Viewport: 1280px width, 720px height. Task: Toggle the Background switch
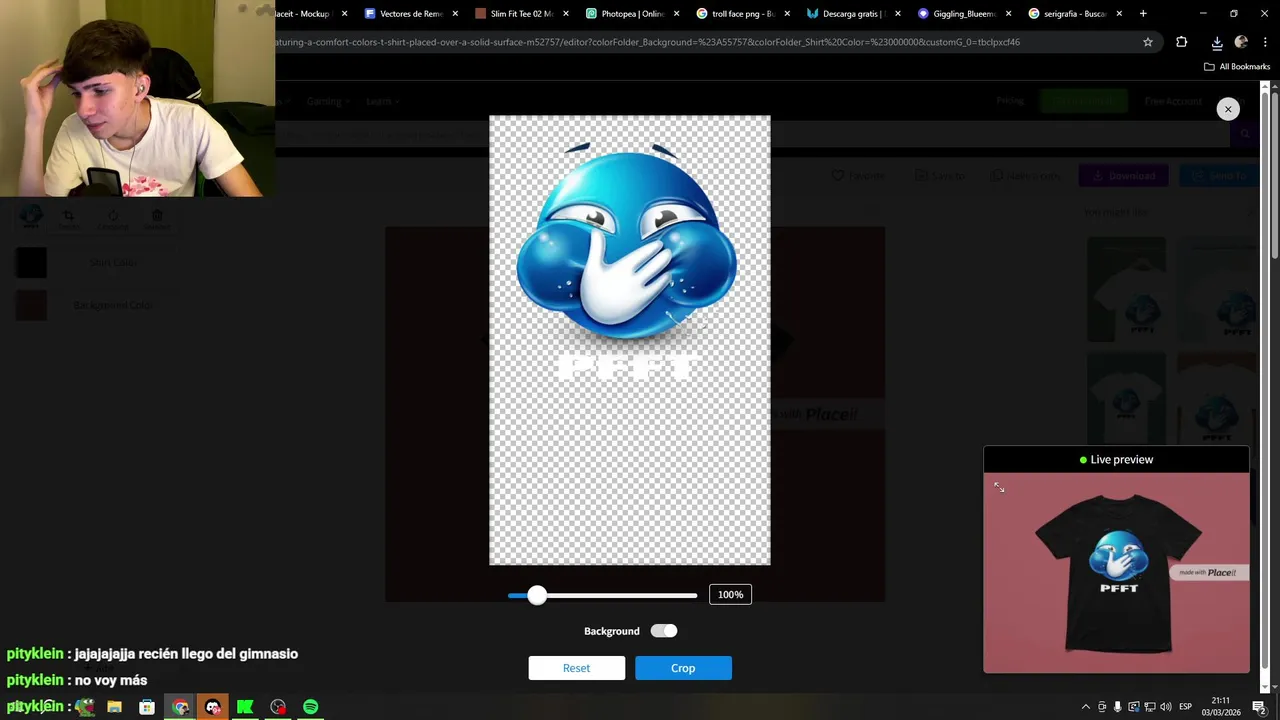coord(664,631)
